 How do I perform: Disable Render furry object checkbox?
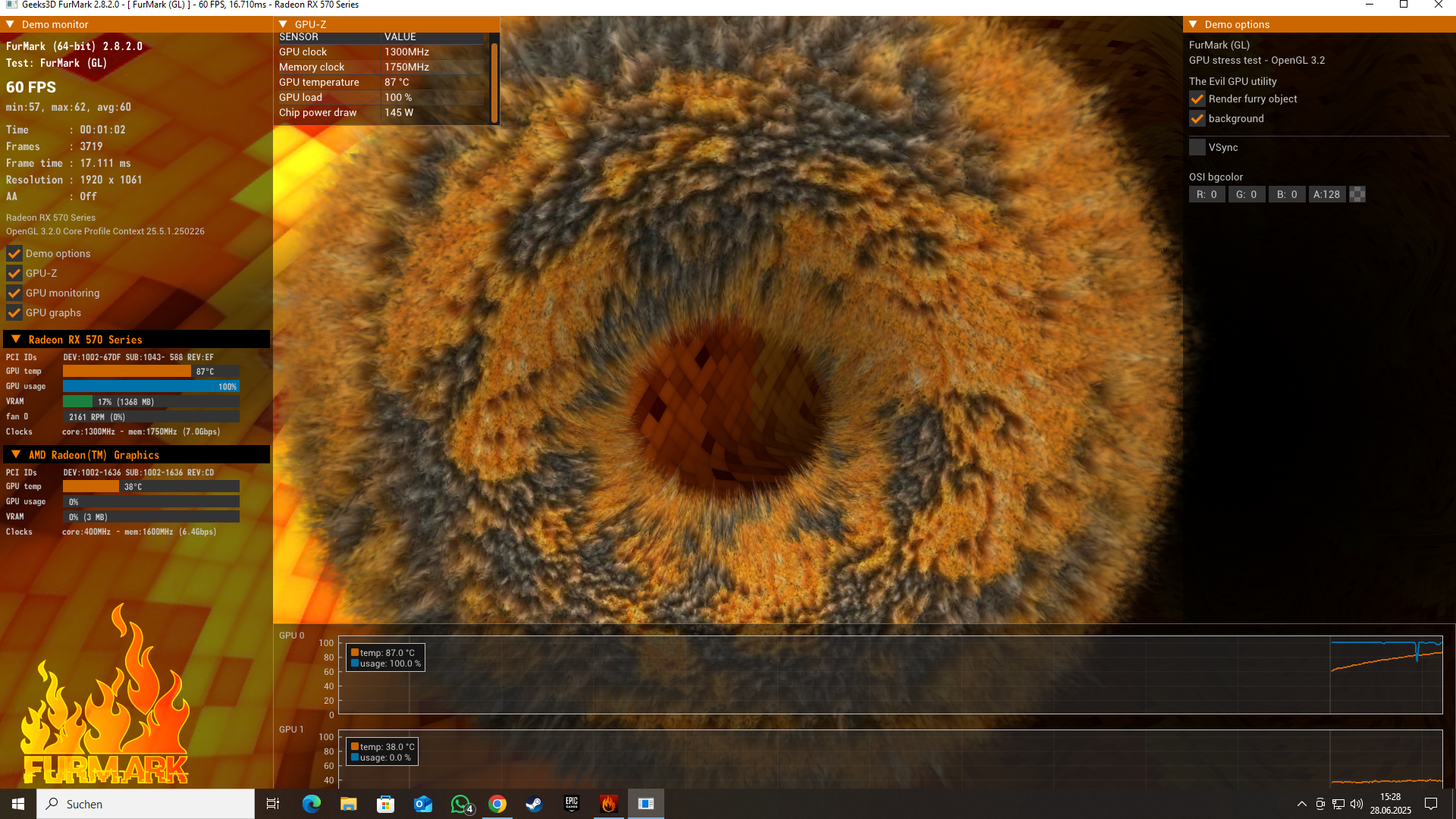pos(1197,99)
